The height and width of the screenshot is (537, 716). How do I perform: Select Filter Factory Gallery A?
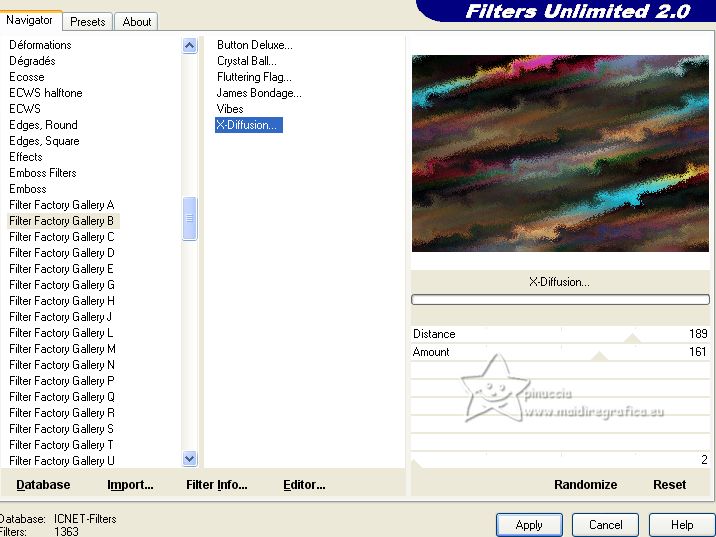[x=62, y=205]
